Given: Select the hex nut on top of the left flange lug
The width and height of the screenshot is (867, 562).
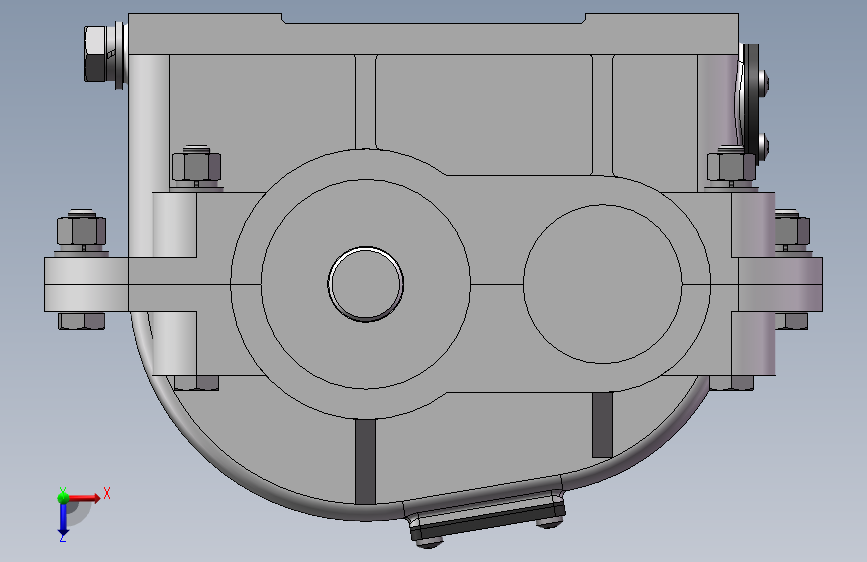Looking at the screenshot, I should (81, 231).
